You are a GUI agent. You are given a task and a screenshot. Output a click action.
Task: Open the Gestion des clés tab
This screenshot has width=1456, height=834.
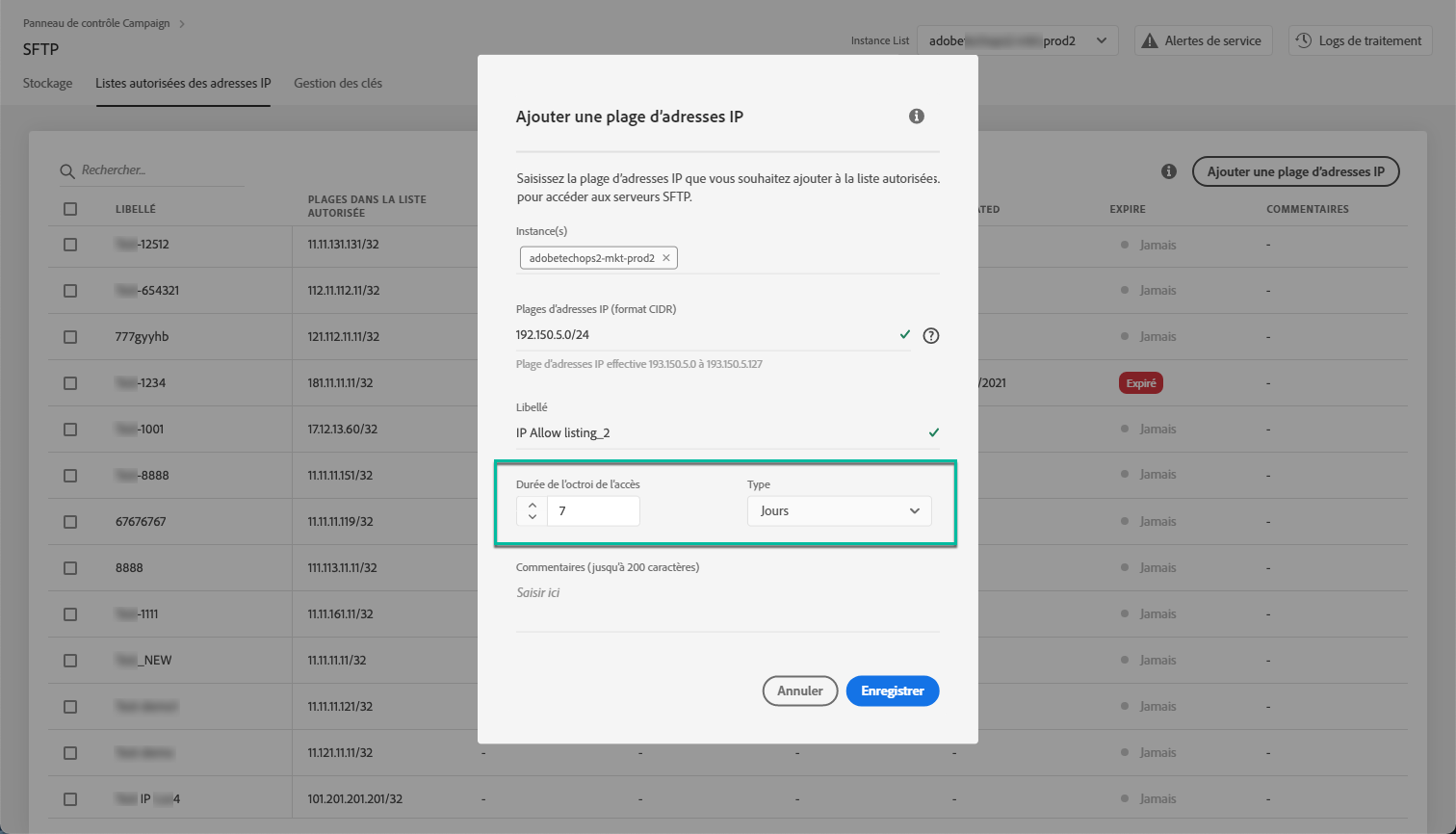[x=338, y=84]
